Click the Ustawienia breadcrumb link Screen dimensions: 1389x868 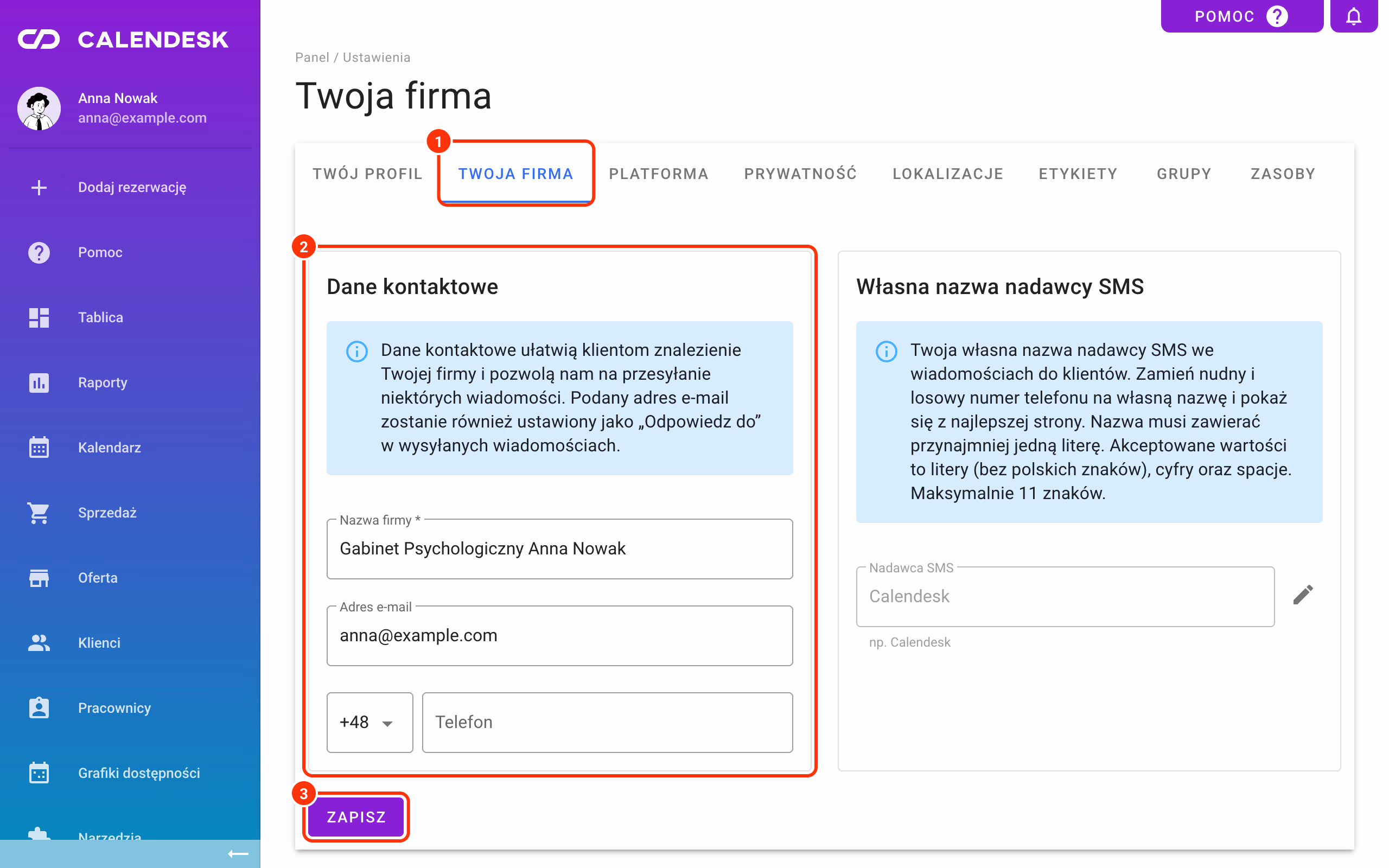[x=377, y=58]
